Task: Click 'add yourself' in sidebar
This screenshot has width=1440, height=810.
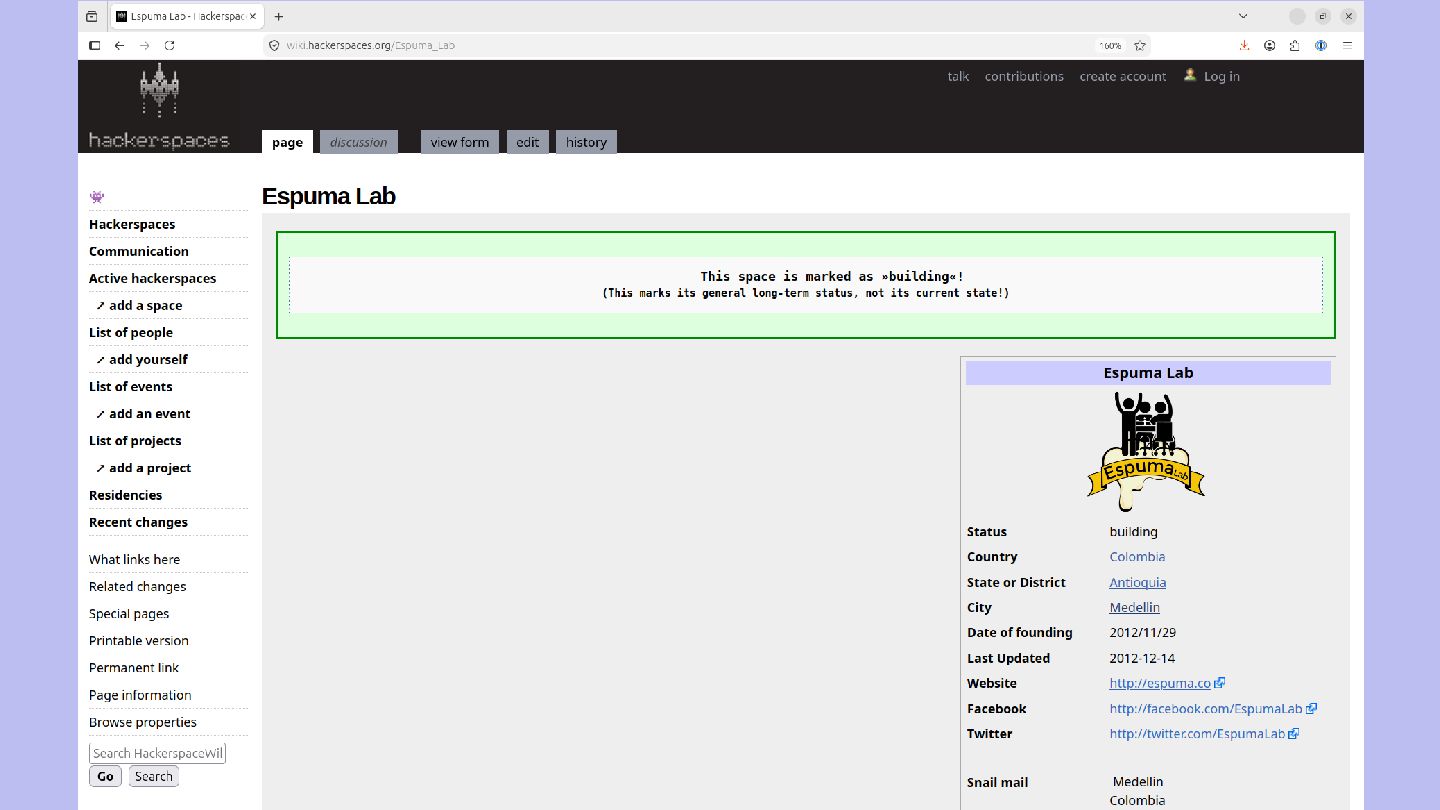Action: [x=149, y=359]
